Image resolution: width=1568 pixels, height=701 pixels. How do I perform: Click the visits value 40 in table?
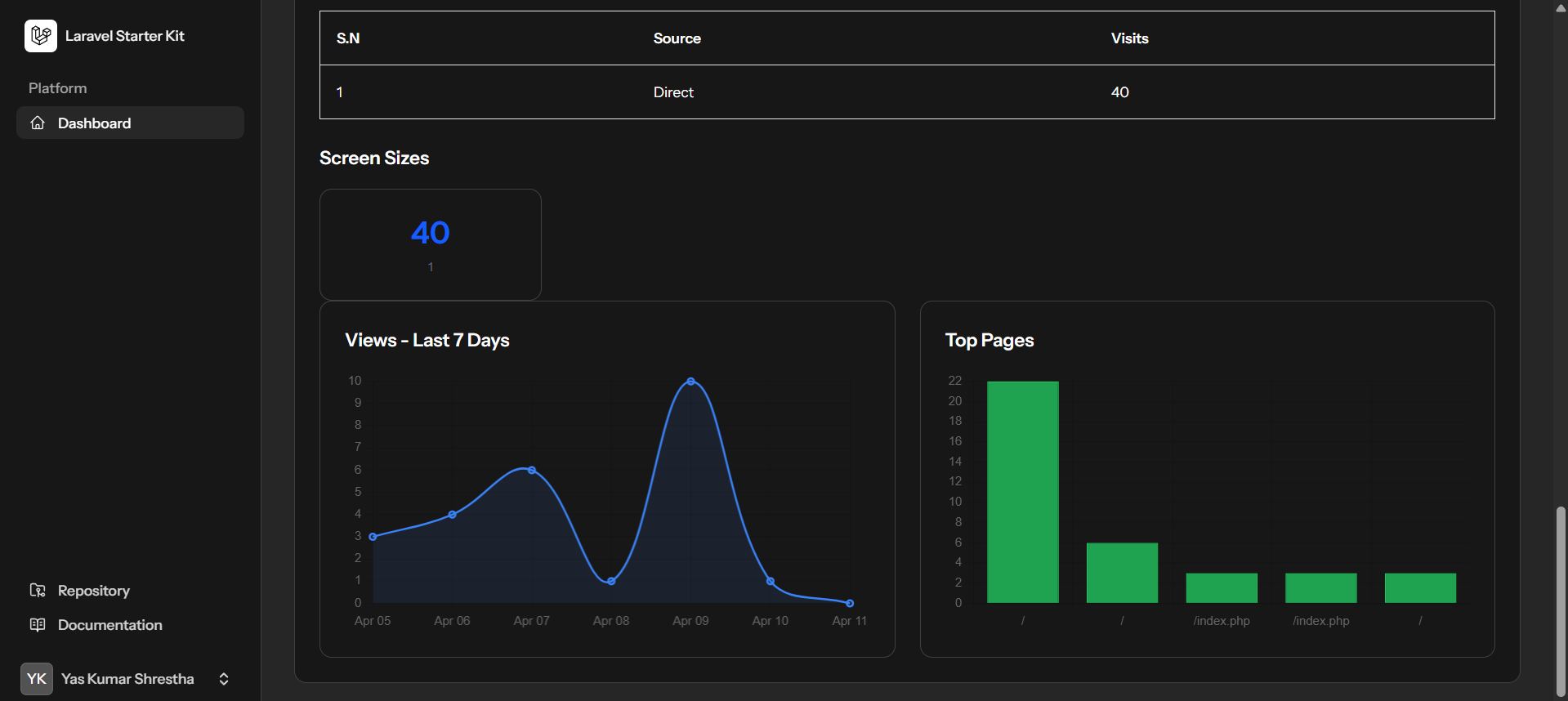[1120, 92]
